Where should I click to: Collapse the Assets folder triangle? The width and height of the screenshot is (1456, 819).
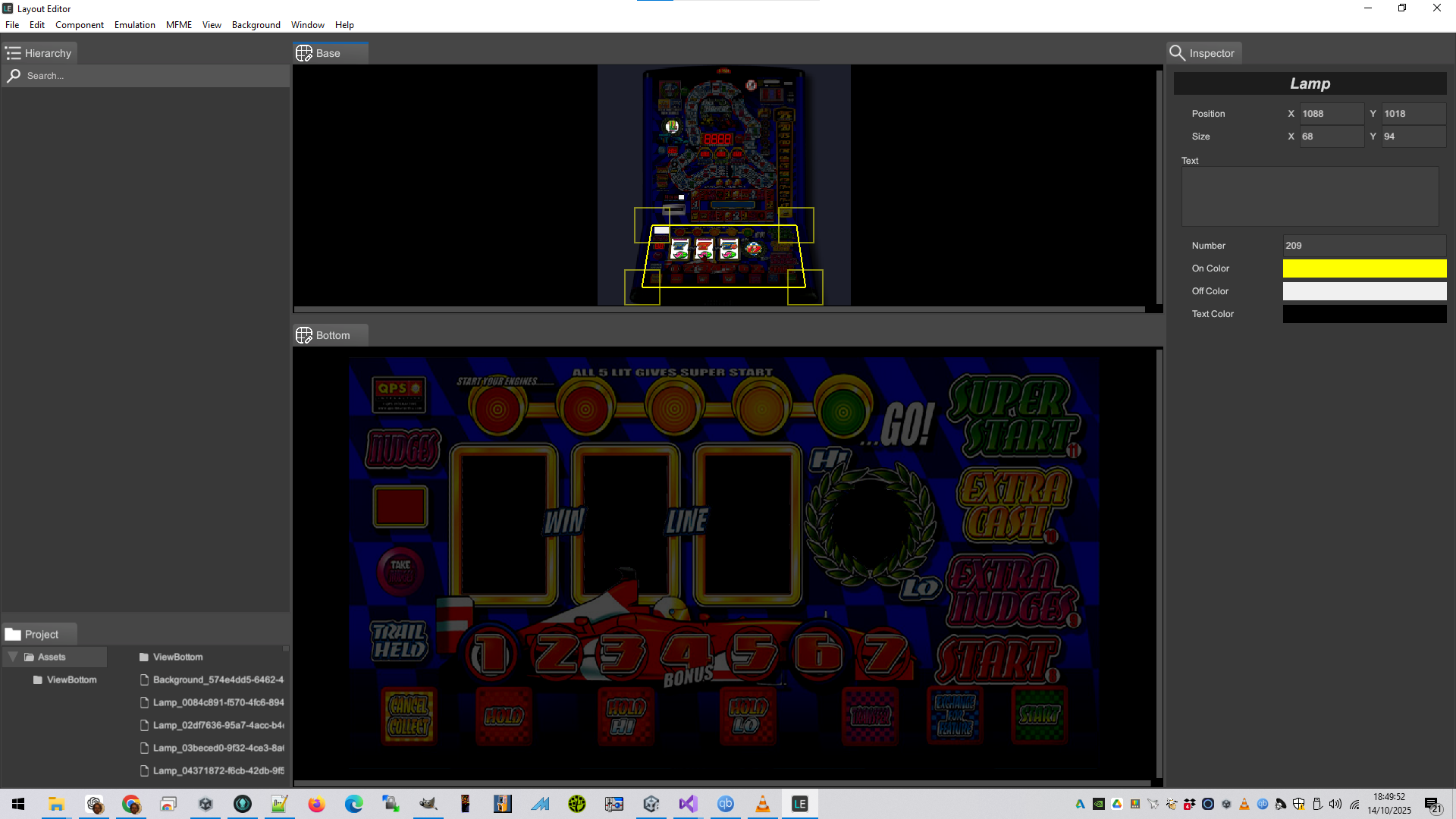click(x=13, y=657)
